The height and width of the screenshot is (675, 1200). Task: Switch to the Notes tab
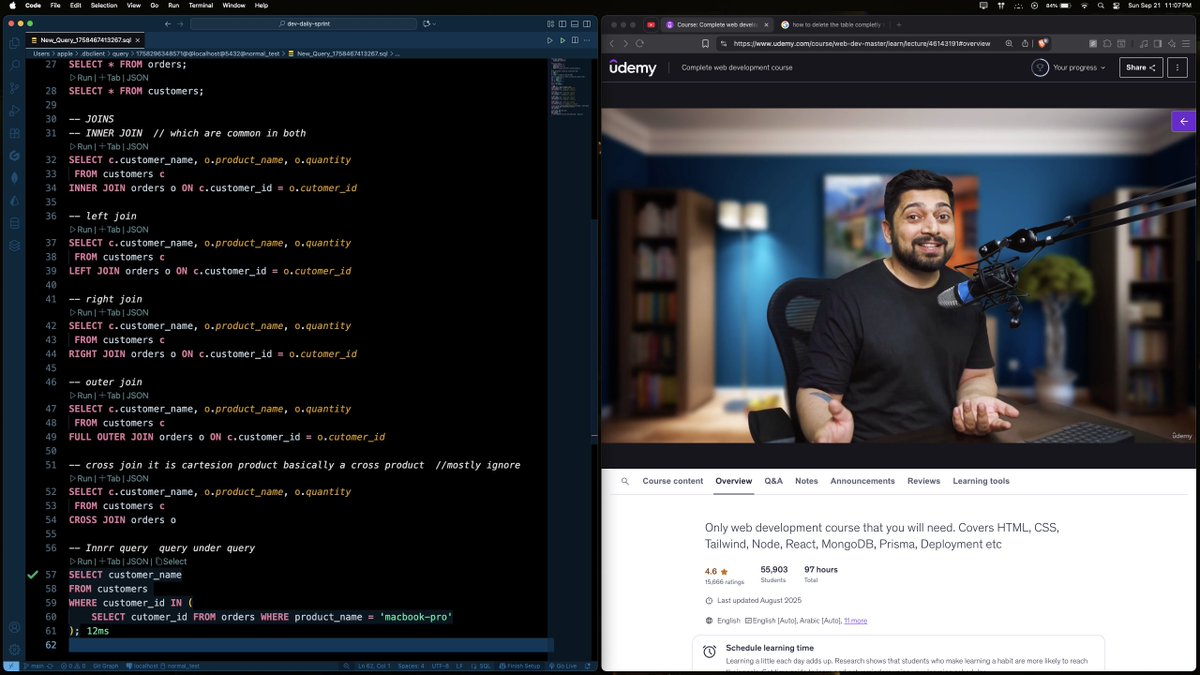(x=806, y=481)
